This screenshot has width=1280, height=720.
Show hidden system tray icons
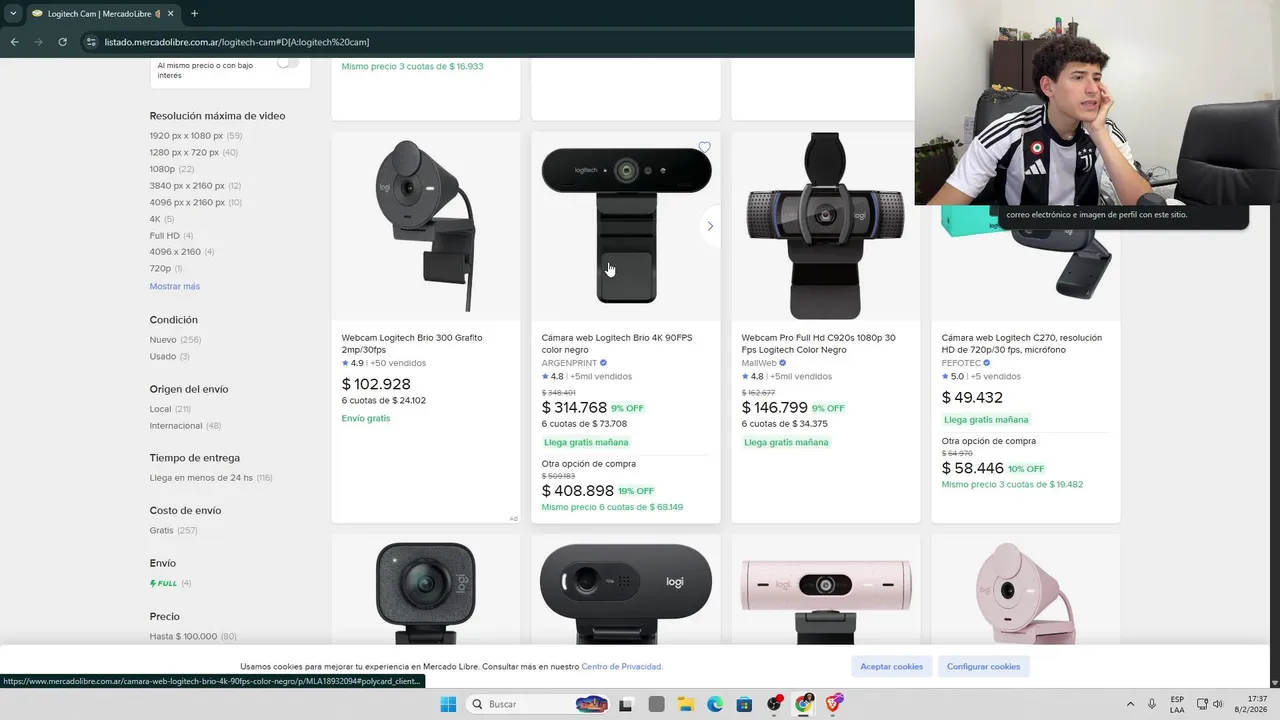pyautogui.click(x=1130, y=704)
